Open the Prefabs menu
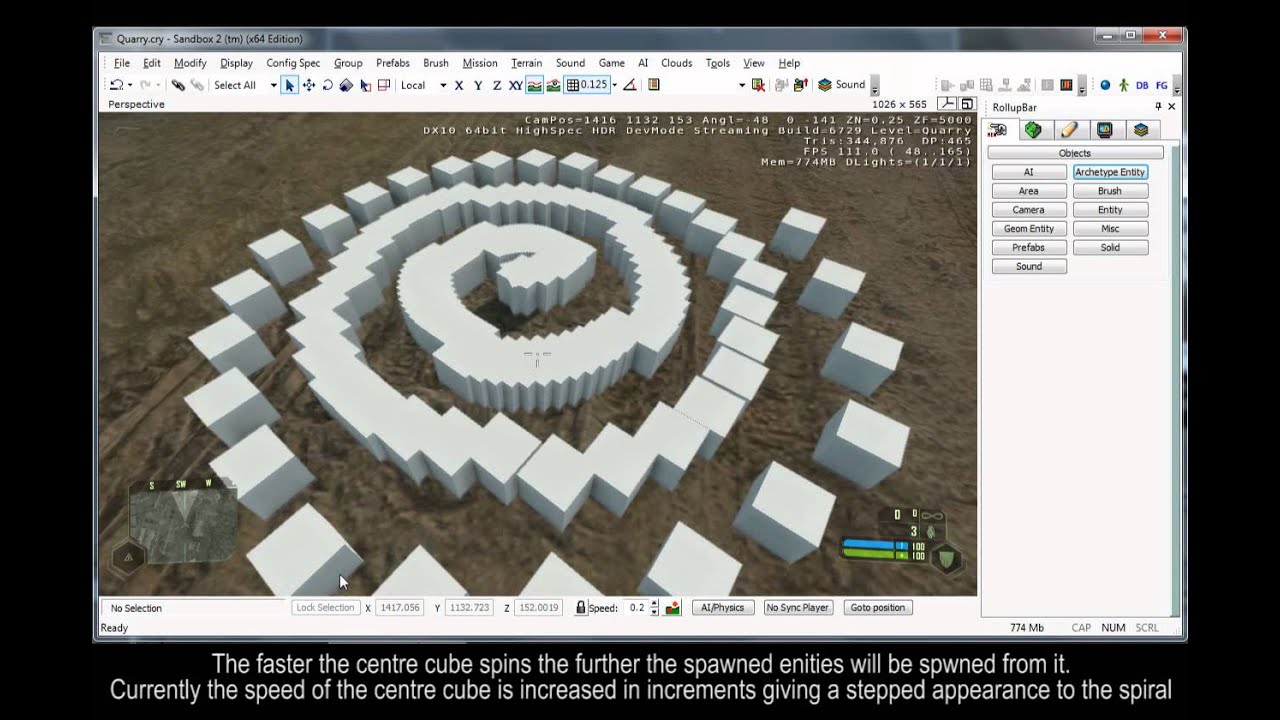Viewport: 1280px width, 720px height. (393, 63)
